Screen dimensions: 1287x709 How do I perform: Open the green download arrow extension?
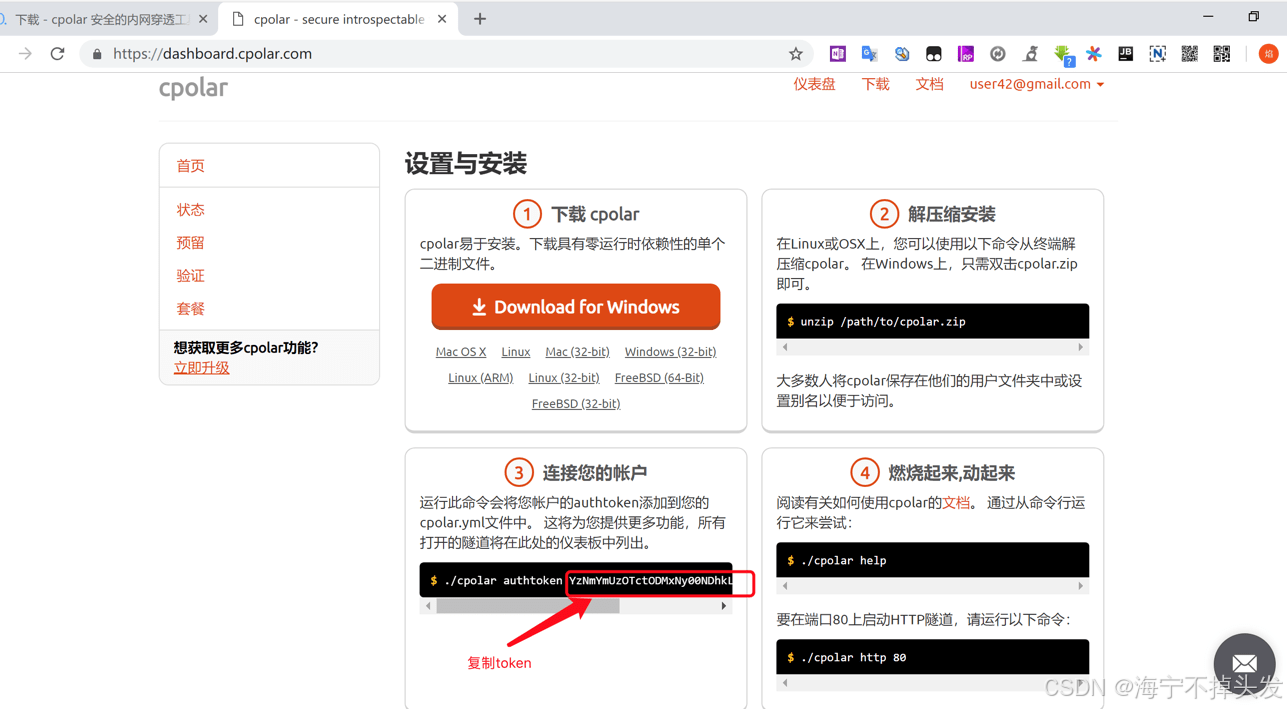coord(1063,55)
